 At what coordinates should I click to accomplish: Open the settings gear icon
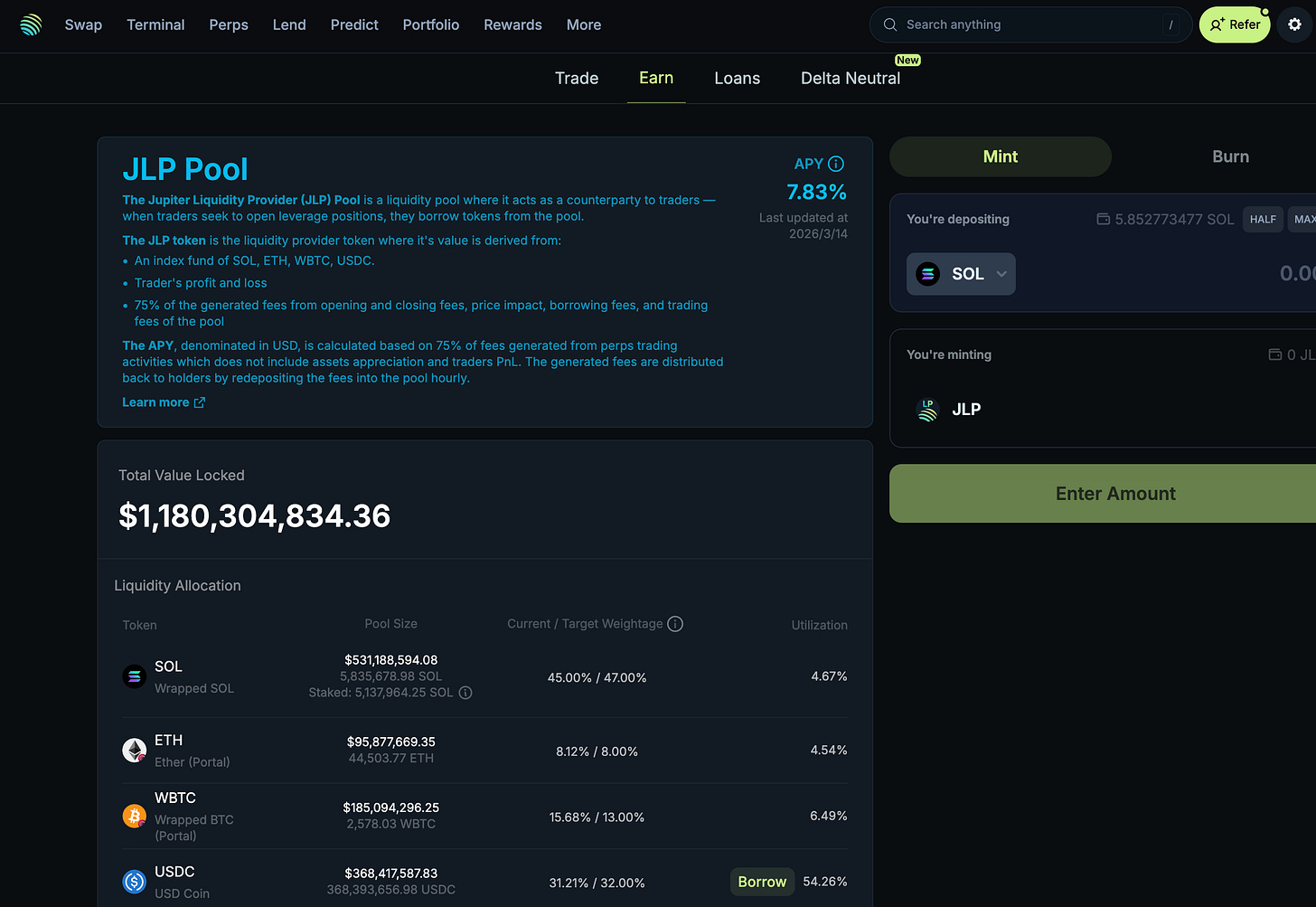pyautogui.click(x=1294, y=24)
